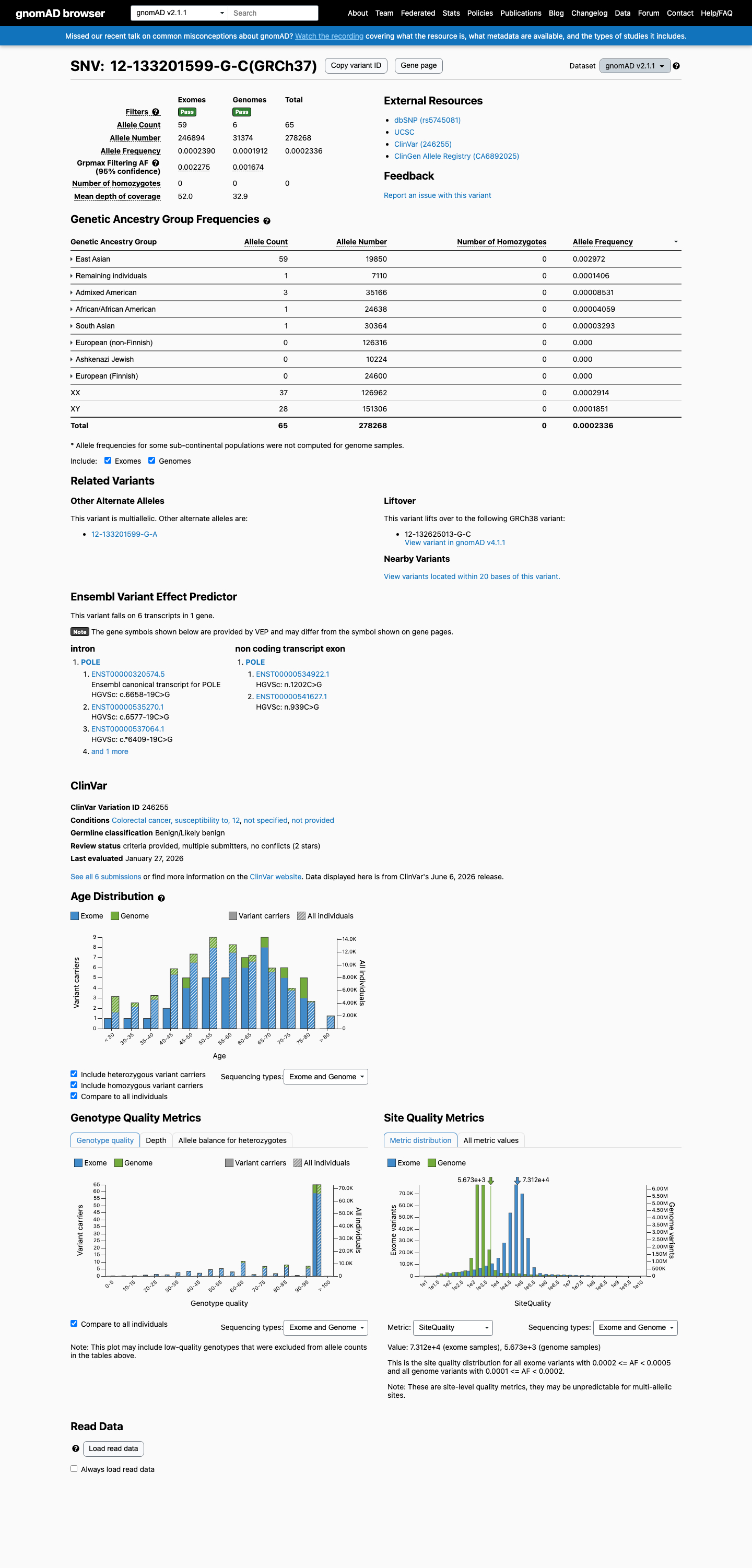Click the Pass badge under Exomes
Image resolution: width=752 pixels, height=1568 pixels.
tap(187, 112)
